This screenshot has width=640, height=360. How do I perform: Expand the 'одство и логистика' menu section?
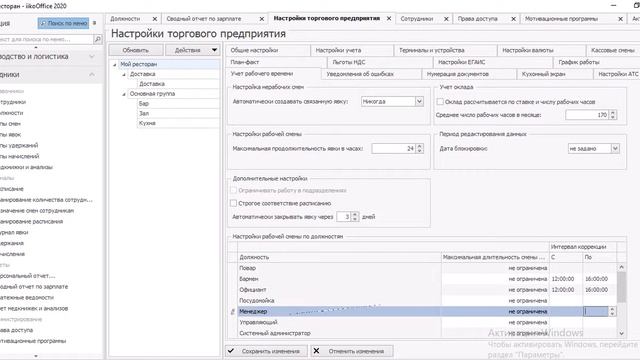pos(92,56)
